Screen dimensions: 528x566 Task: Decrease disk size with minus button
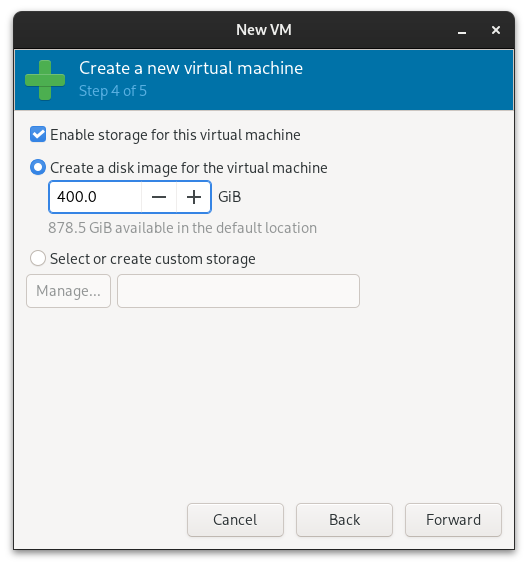(x=159, y=197)
